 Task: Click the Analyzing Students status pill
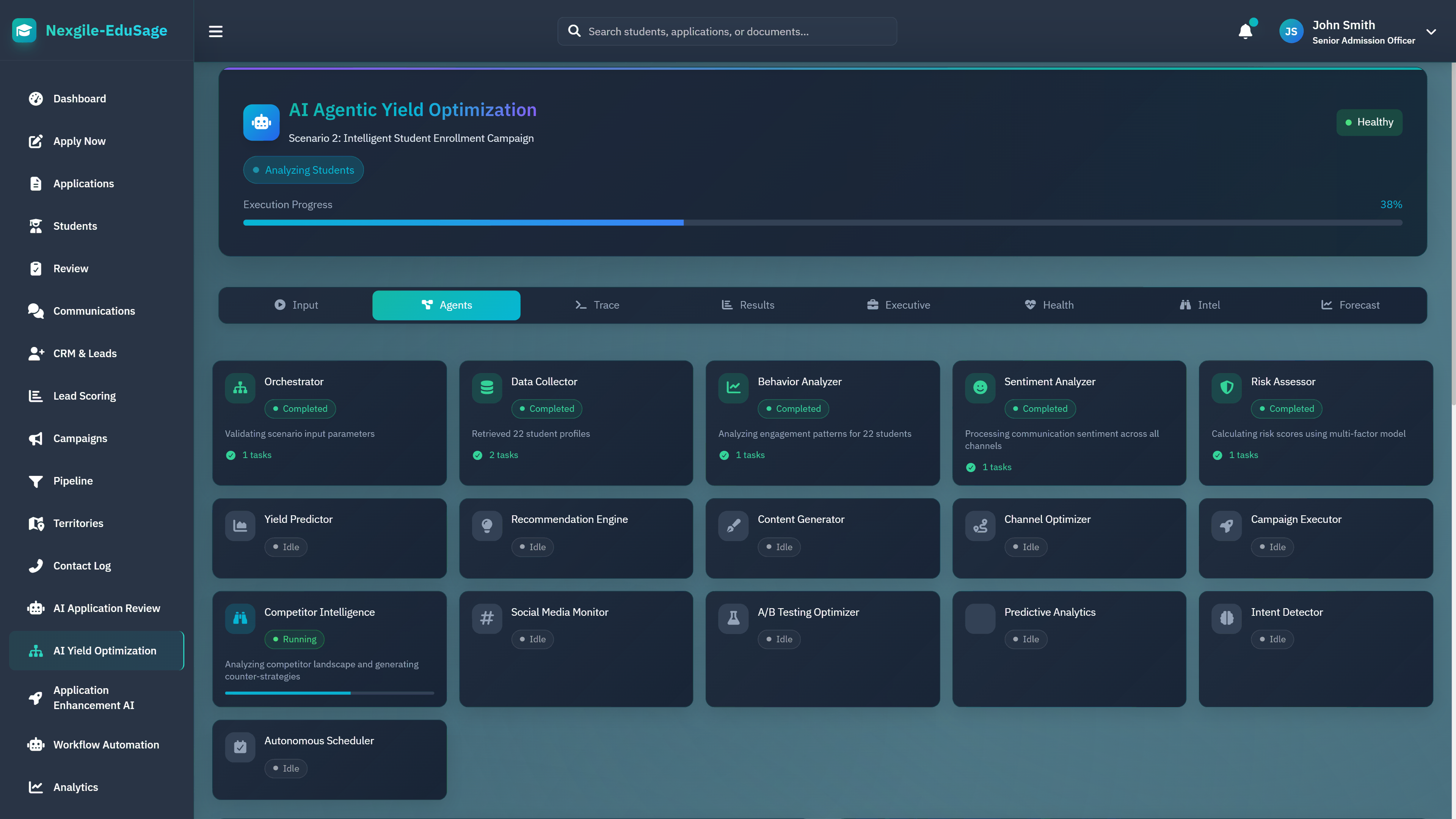(x=303, y=169)
